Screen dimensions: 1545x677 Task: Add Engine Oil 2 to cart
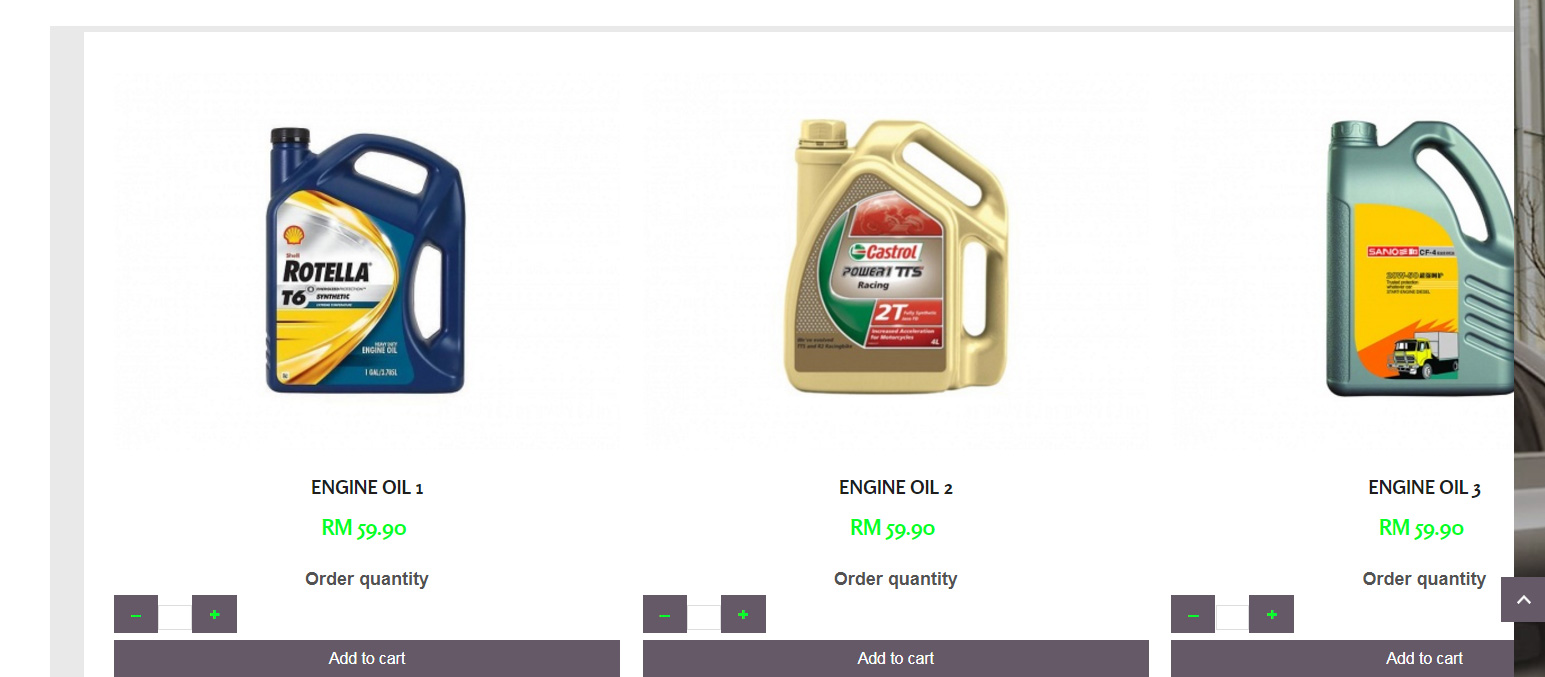pyautogui.click(x=896, y=658)
